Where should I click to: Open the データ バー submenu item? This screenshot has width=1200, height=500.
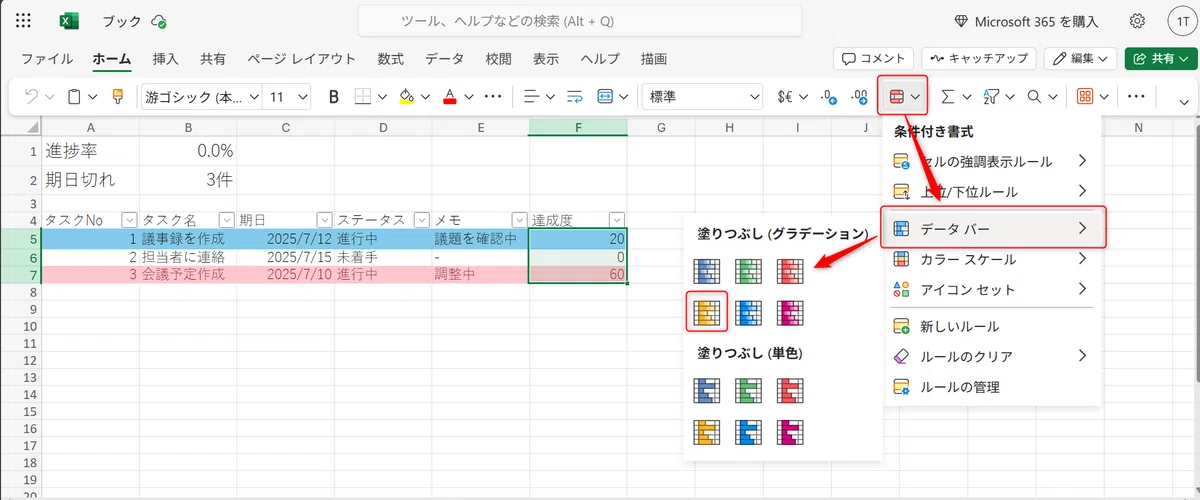click(x=993, y=228)
